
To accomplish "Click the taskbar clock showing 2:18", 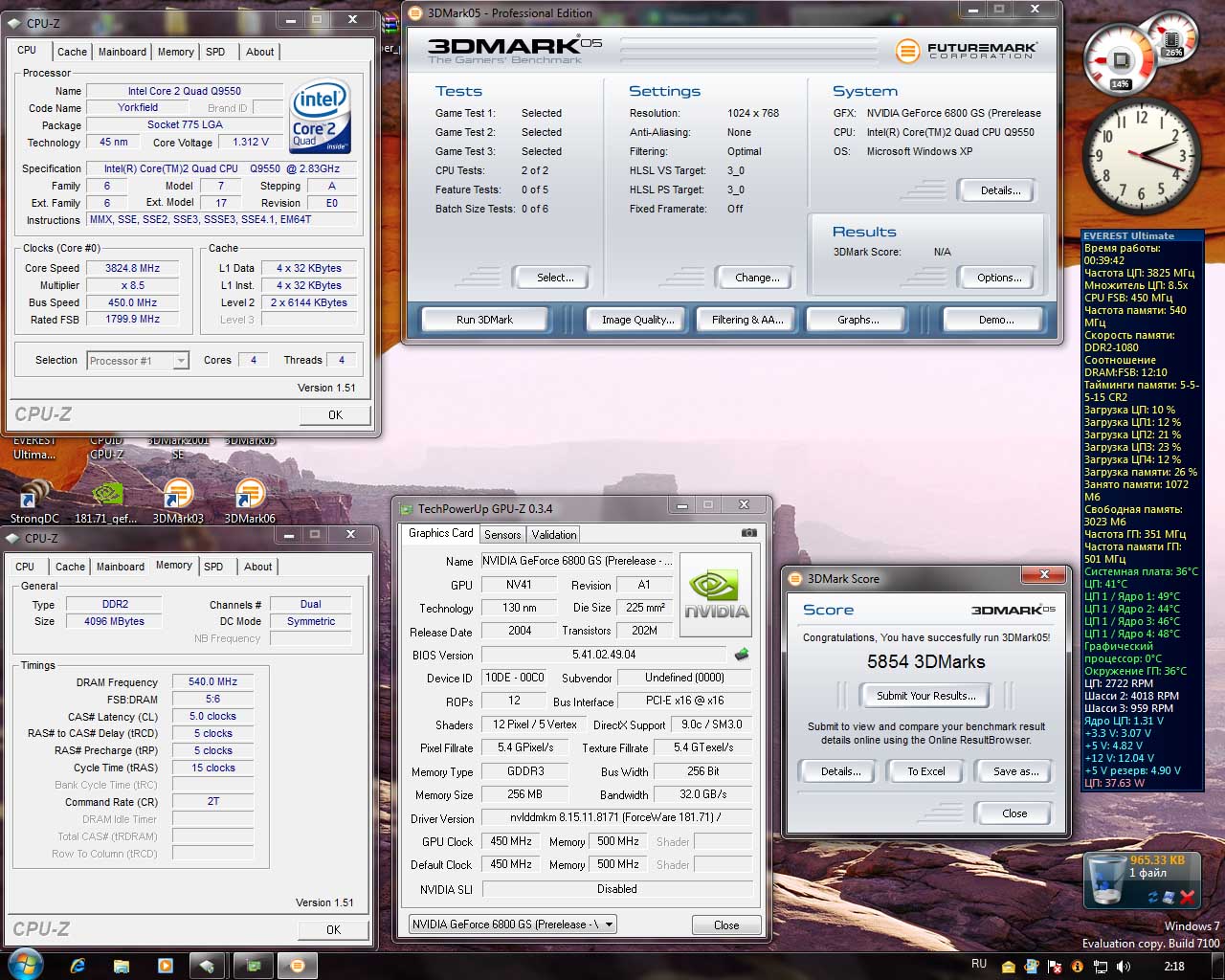I will 1174,967.
